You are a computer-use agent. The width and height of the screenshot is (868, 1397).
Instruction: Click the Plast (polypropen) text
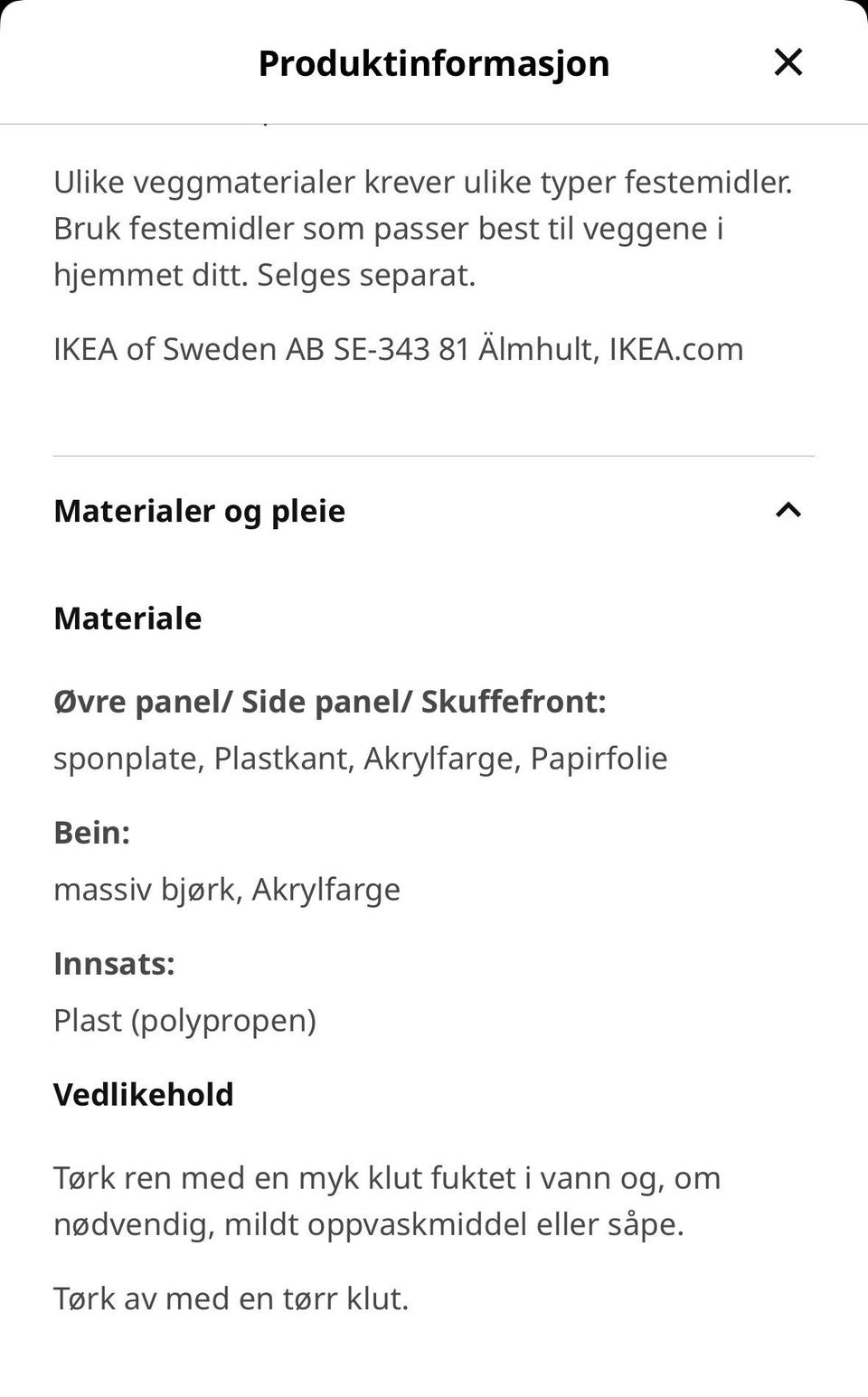pyautogui.click(x=185, y=1021)
